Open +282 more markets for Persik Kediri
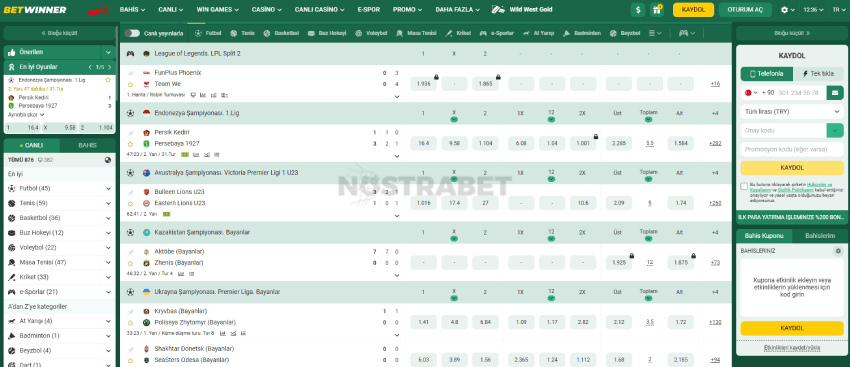Viewport: 850px width, 367px height. tap(715, 144)
